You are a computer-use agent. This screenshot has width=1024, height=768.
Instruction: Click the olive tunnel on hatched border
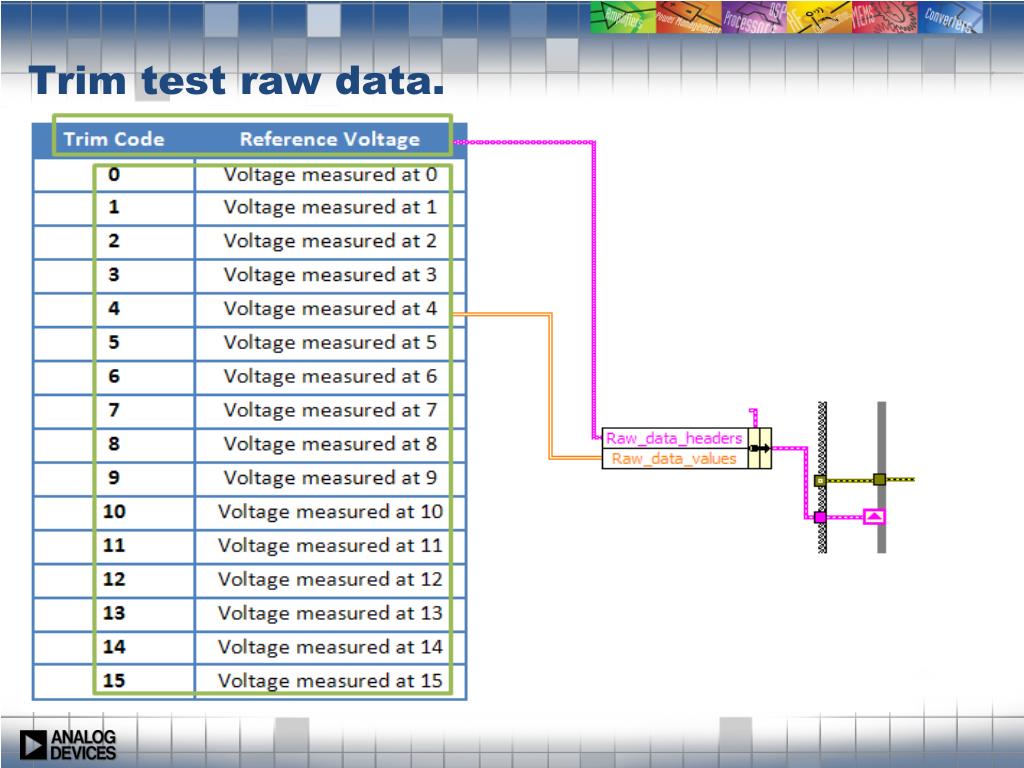(820, 481)
